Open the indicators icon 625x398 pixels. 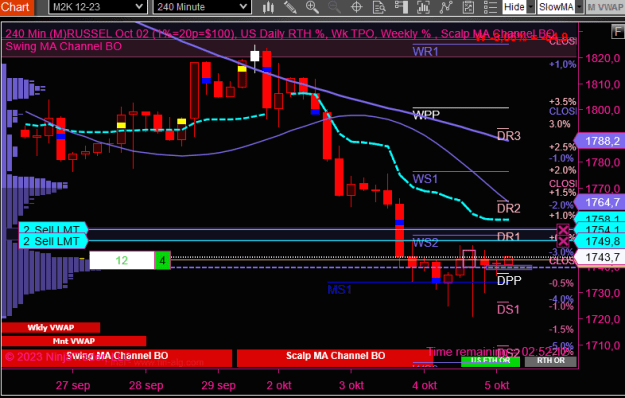(423, 7)
